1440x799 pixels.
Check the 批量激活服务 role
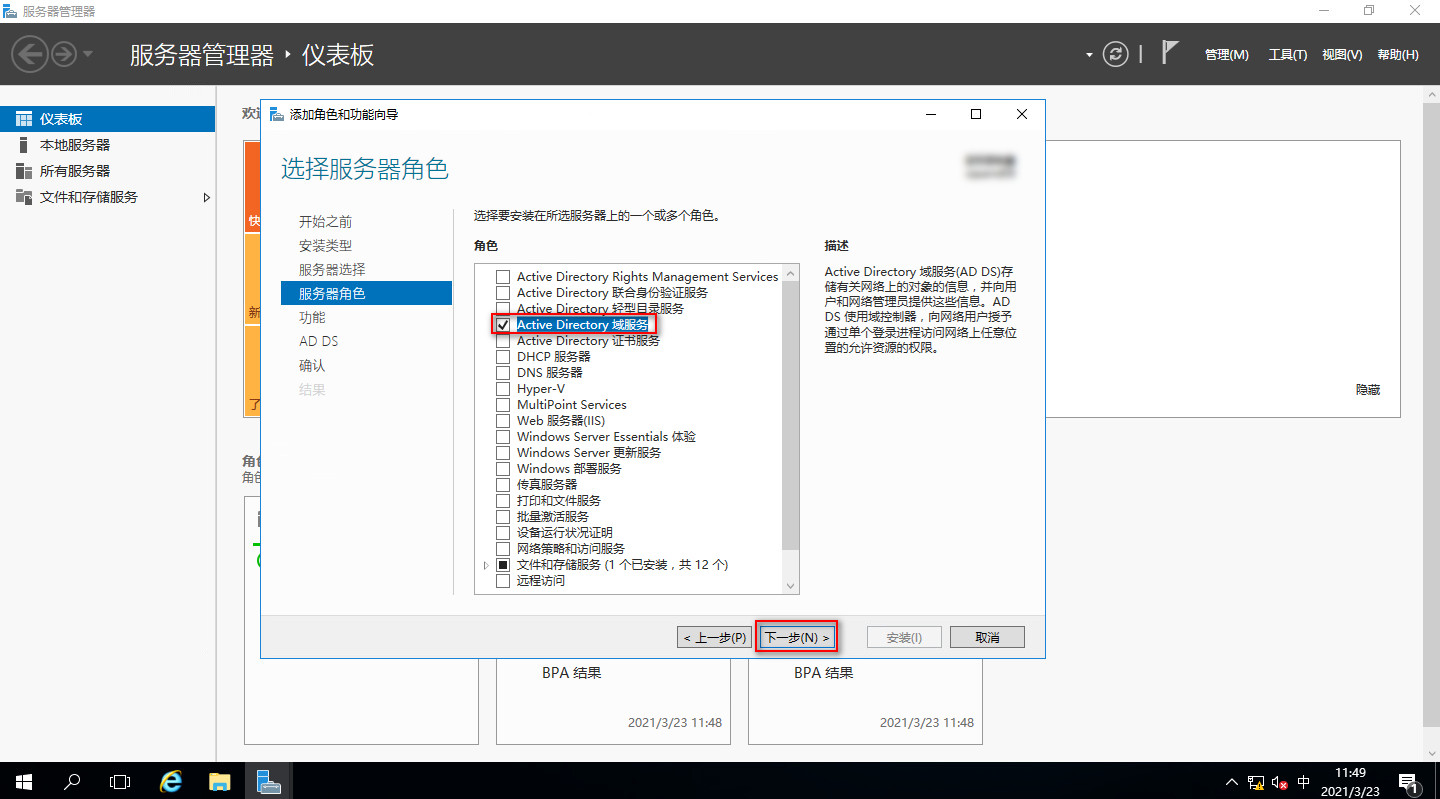pos(503,517)
